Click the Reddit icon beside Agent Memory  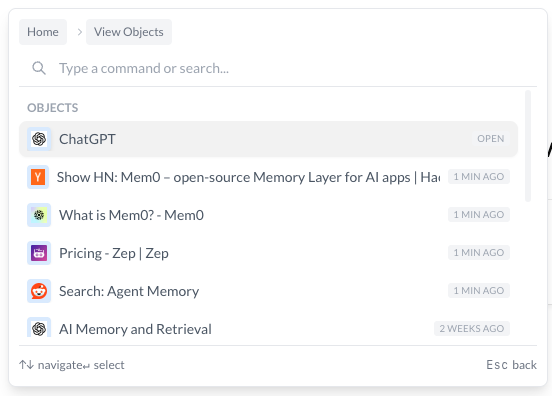point(39,291)
